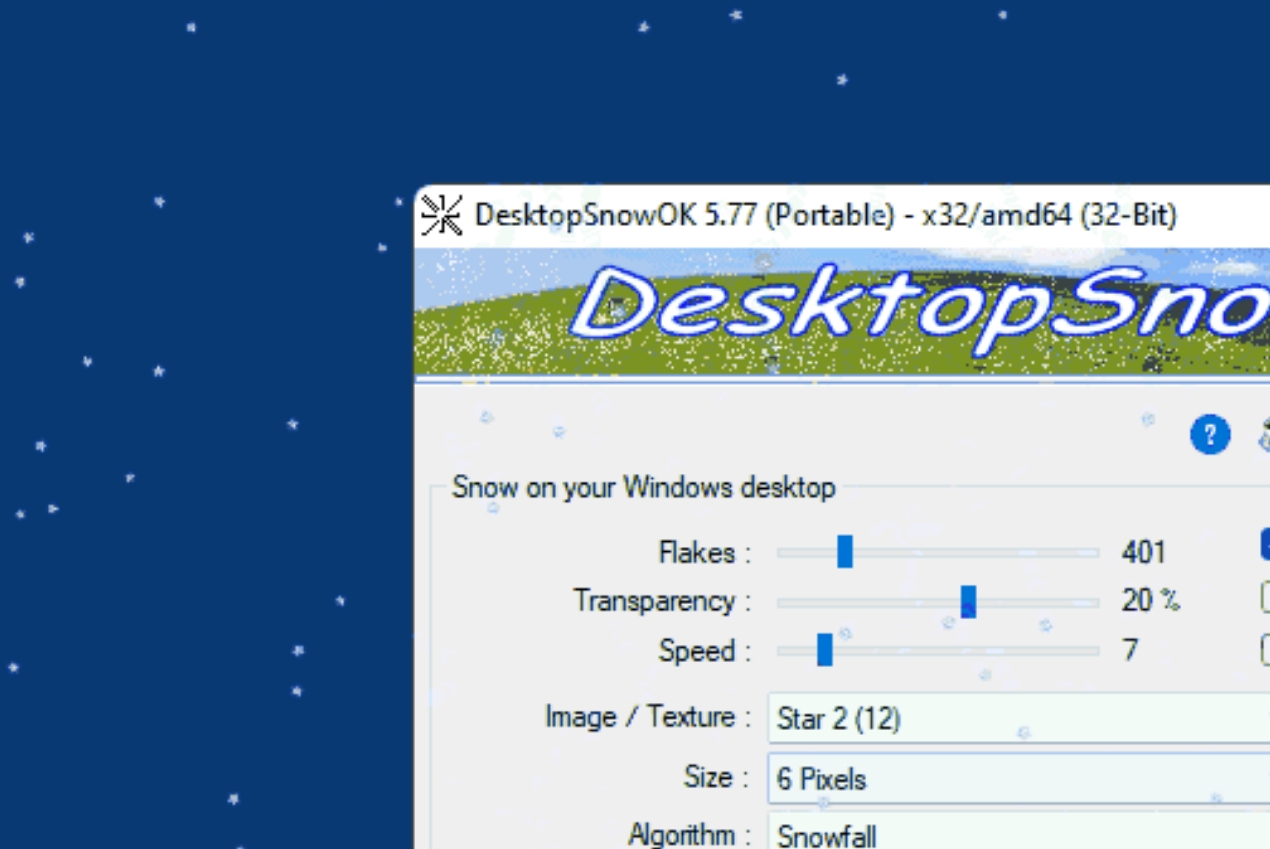1270x849 pixels.
Task: Click the 'Speed :' label
Action: tap(704, 651)
